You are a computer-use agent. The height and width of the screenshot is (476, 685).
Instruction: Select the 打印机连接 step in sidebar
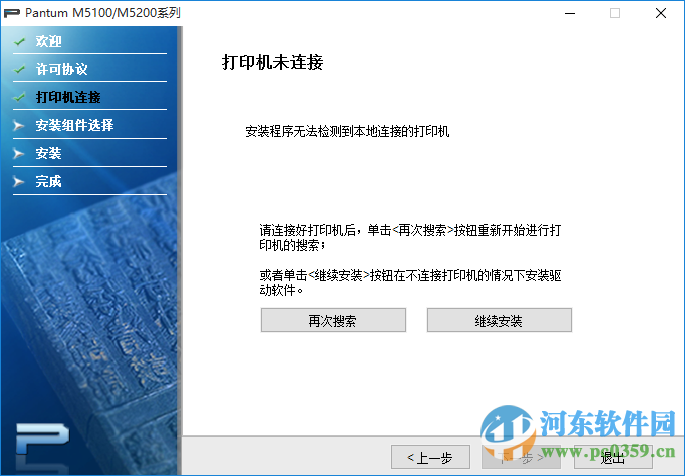(68, 97)
